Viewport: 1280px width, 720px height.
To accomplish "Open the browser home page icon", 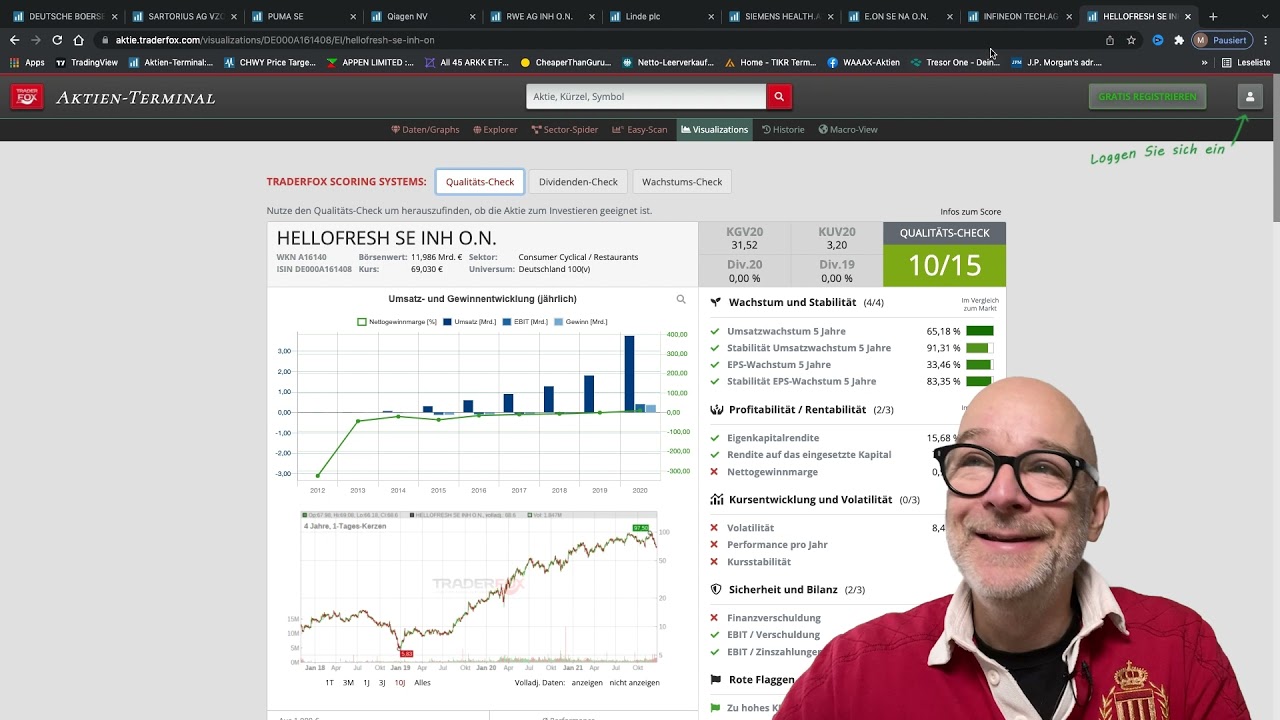I will point(79,40).
